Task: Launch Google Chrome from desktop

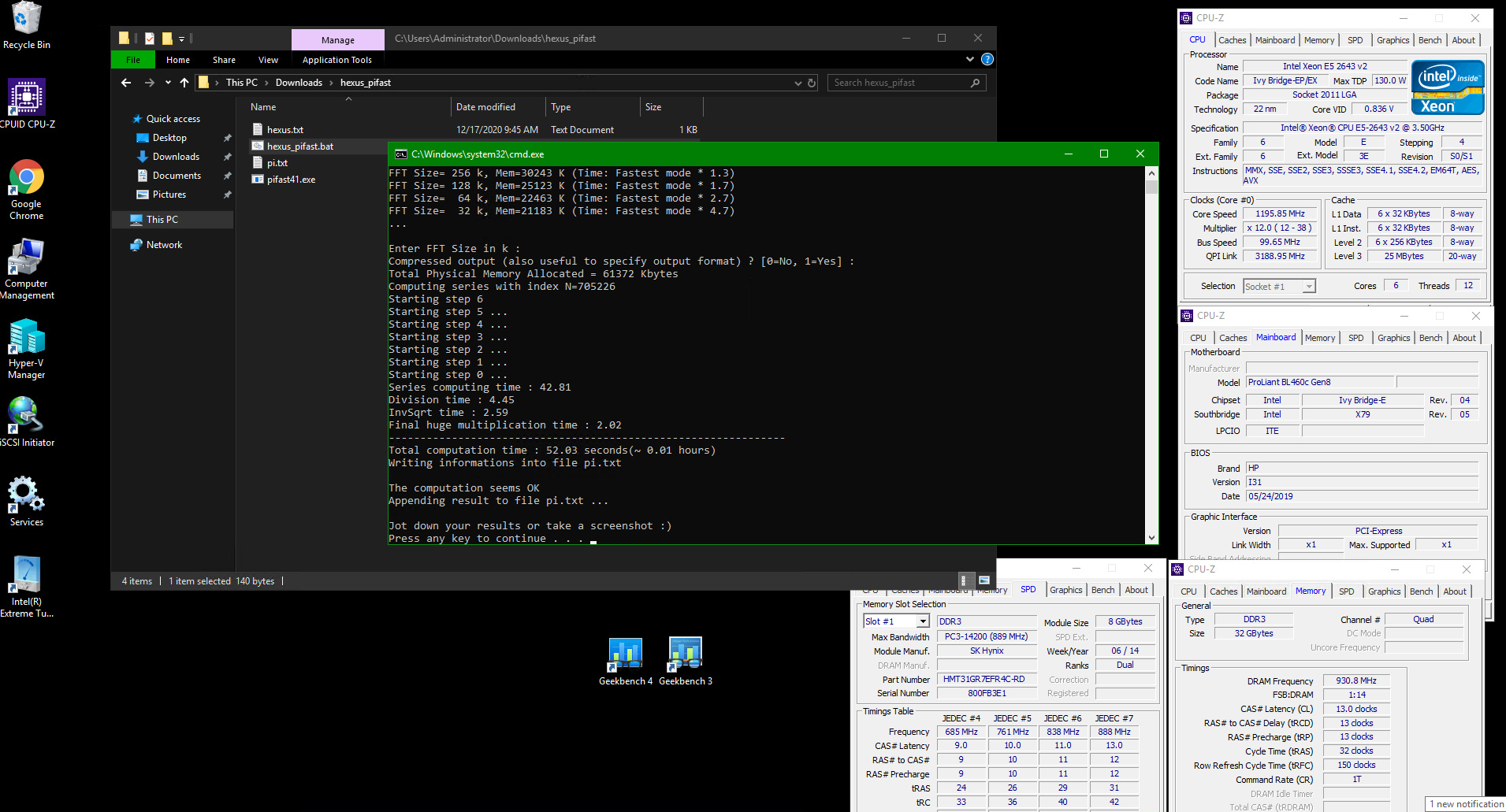Action: point(26,189)
